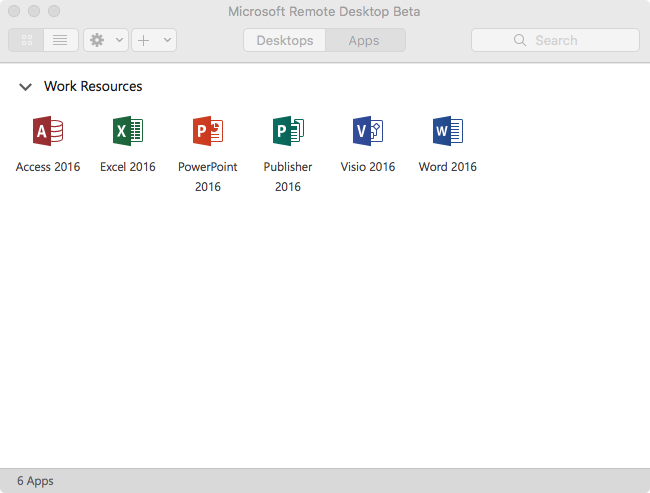Click the "Publisher 2016" label
The width and height of the screenshot is (650, 493).
point(288,177)
